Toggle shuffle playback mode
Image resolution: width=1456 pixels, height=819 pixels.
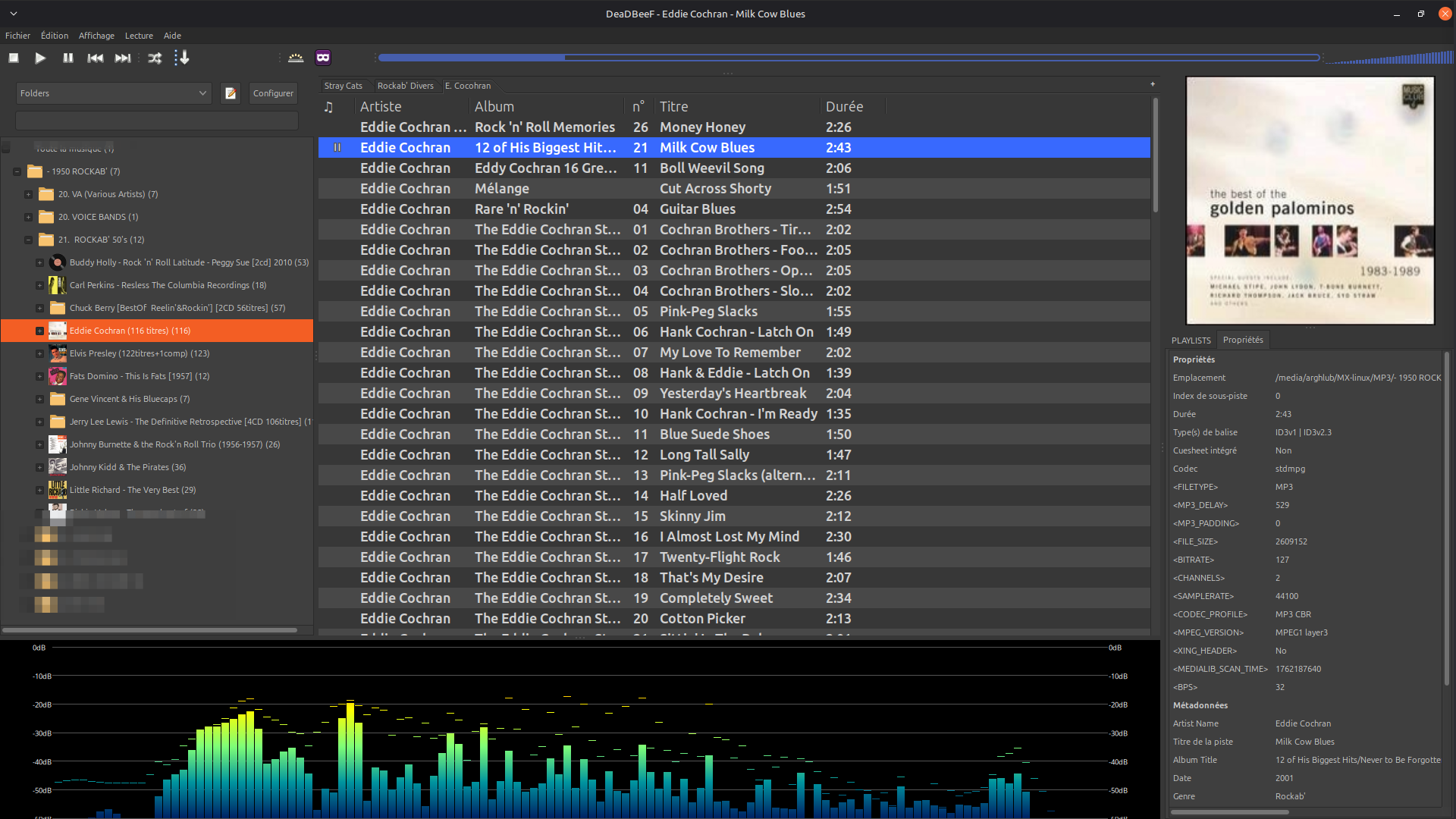click(x=155, y=58)
